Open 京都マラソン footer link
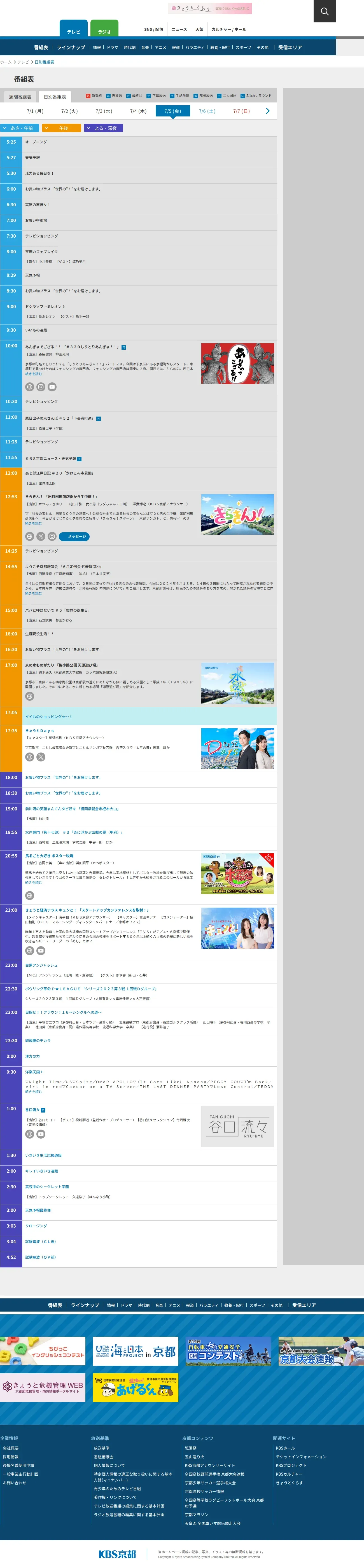Screen dimensions: 364x1568 tap(197, 1515)
